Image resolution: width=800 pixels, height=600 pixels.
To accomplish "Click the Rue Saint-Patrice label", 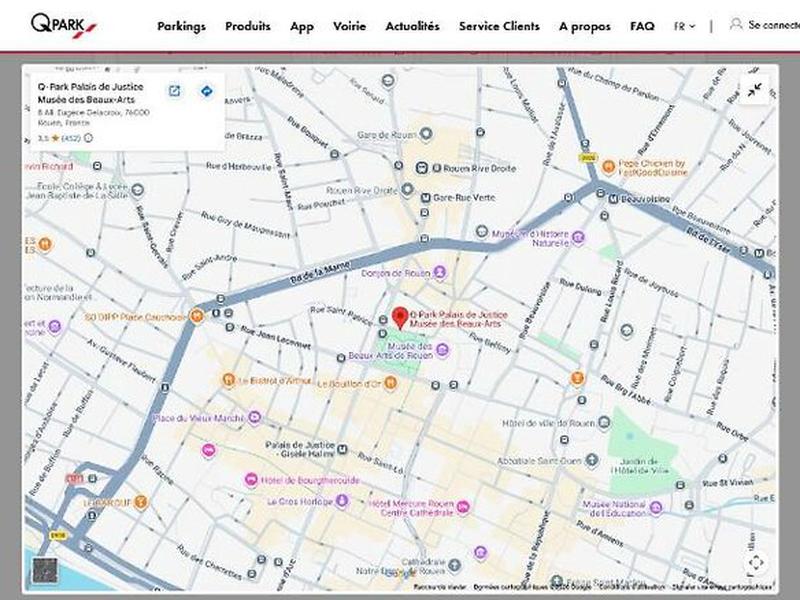I will click(x=342, y=315).
